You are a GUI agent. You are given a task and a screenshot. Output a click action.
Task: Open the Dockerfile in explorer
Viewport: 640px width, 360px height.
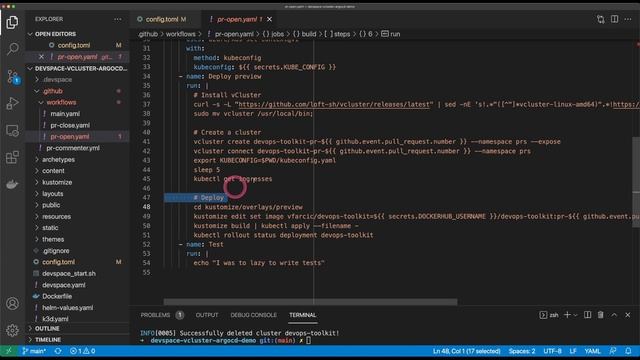(x=57, y=296)
